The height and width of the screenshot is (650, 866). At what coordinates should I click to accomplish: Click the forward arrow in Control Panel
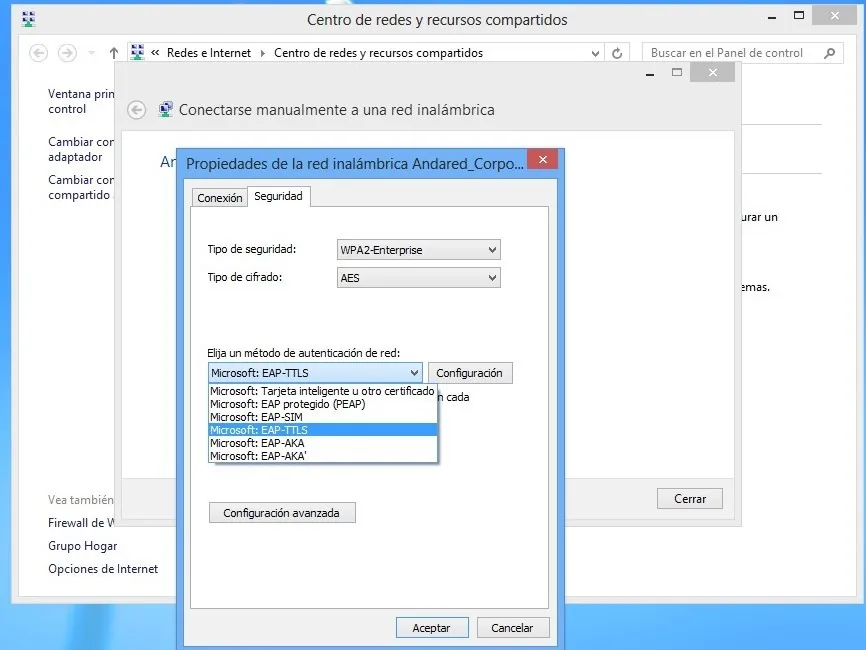tap(67, 53)
